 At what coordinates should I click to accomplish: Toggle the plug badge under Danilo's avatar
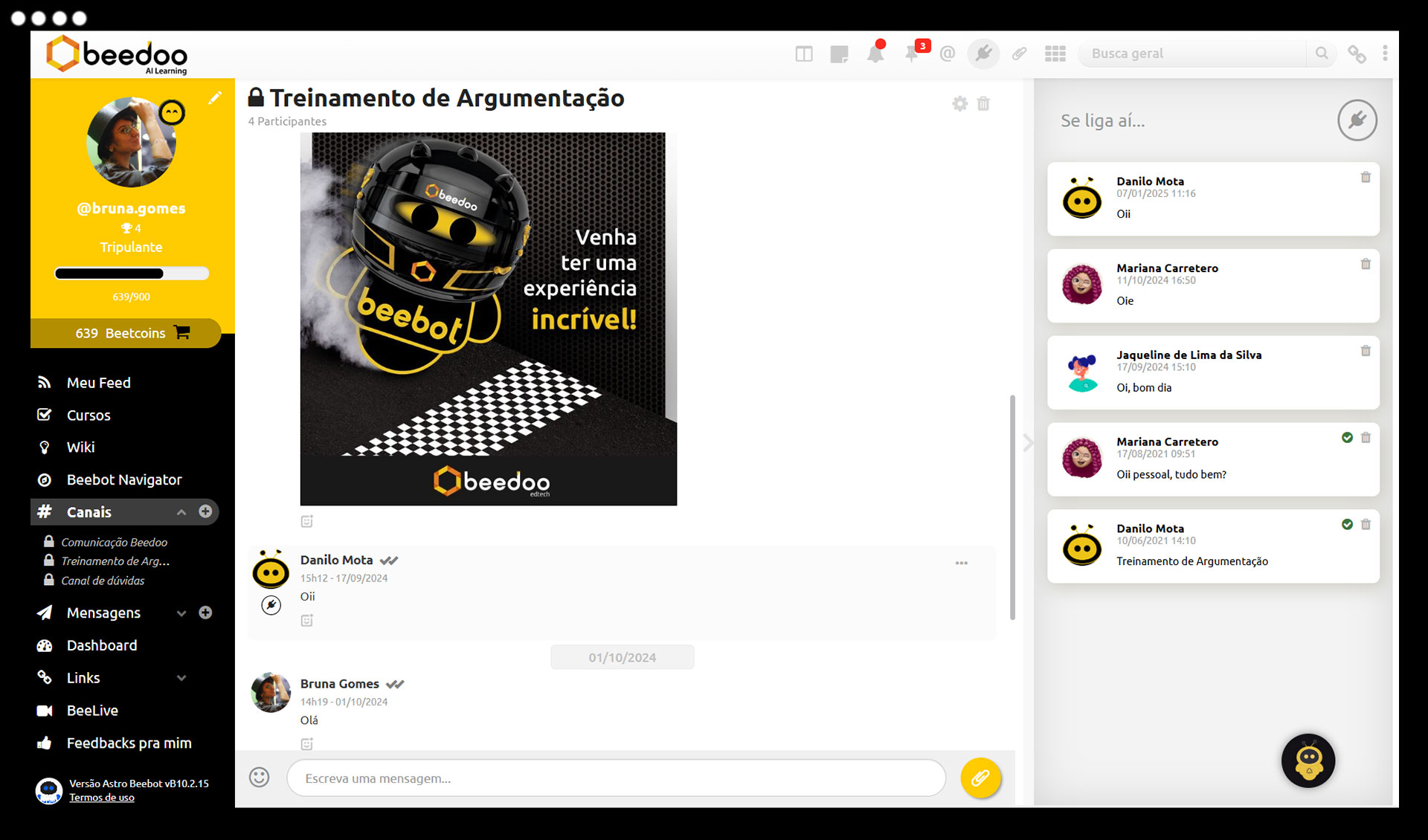coord(271,605)
